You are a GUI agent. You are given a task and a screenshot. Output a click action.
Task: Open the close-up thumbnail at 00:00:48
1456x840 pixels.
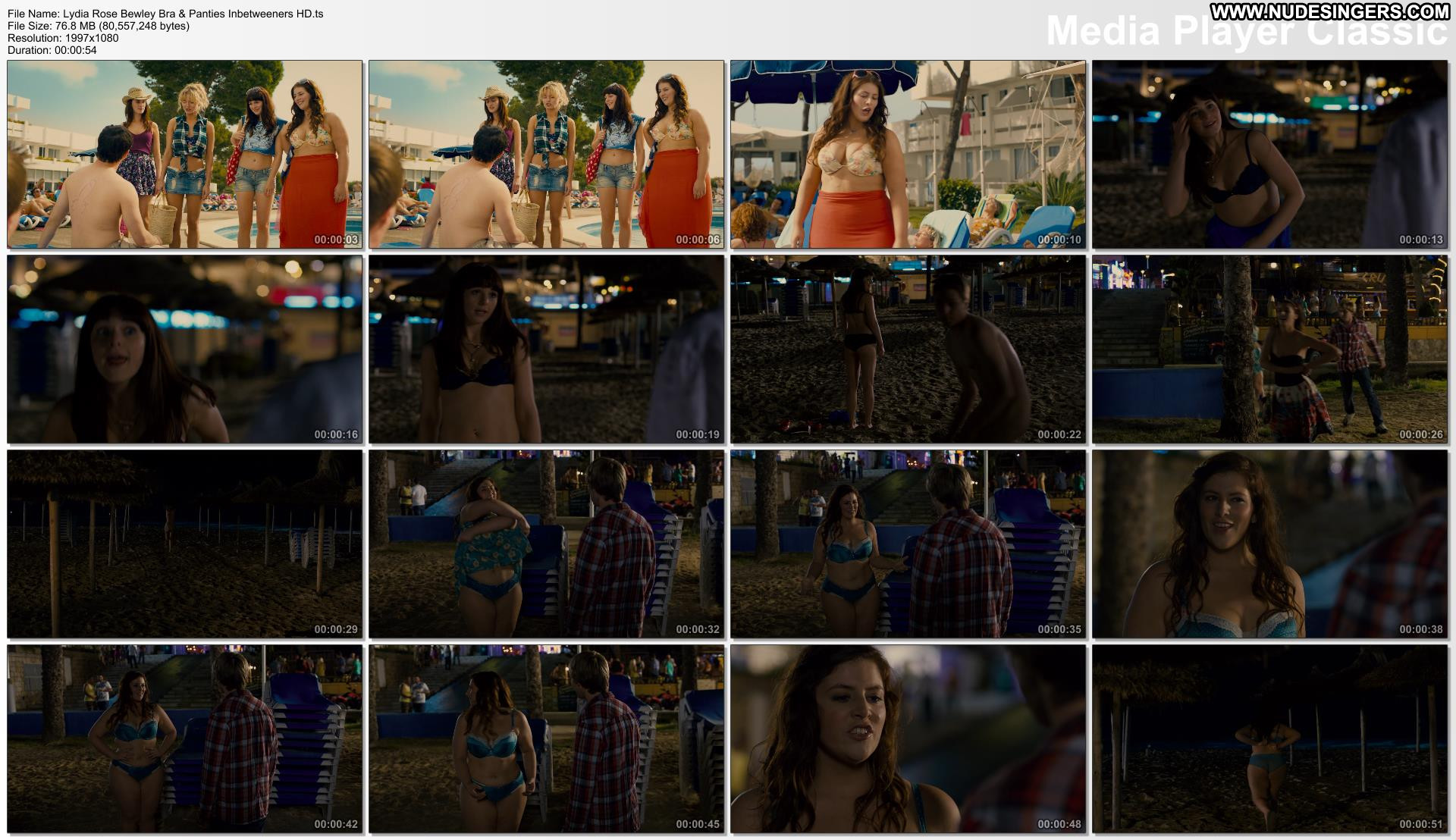(908, 739)
